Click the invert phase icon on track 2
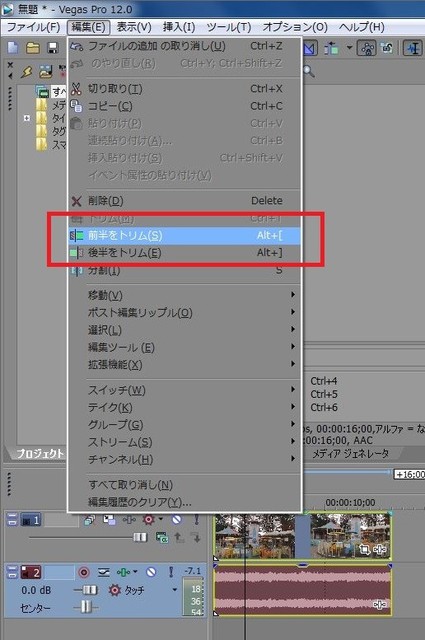Viewport: 425px width, 640px height. pyautogui.click(x=104, y=572)
